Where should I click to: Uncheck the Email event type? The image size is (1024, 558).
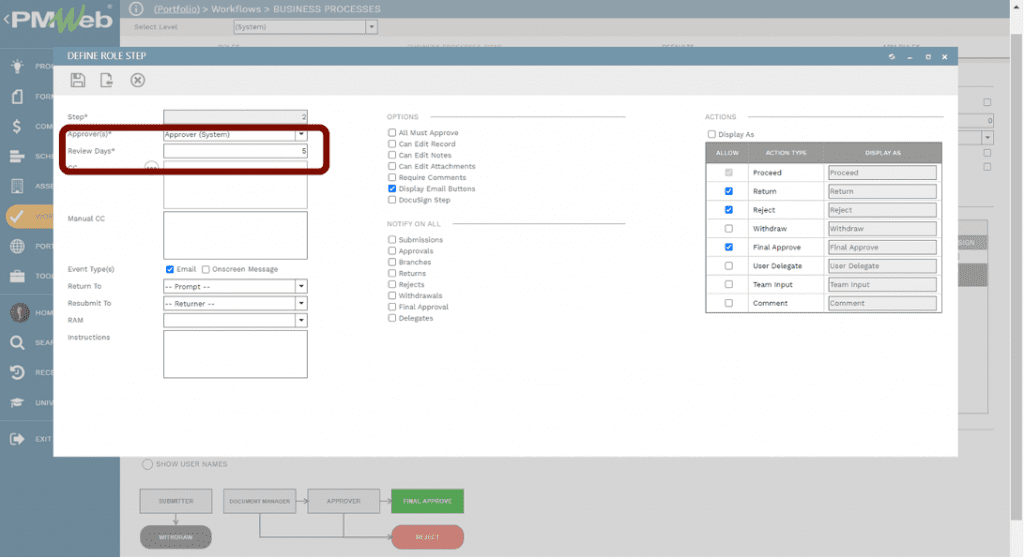click(x=170, y=269)
